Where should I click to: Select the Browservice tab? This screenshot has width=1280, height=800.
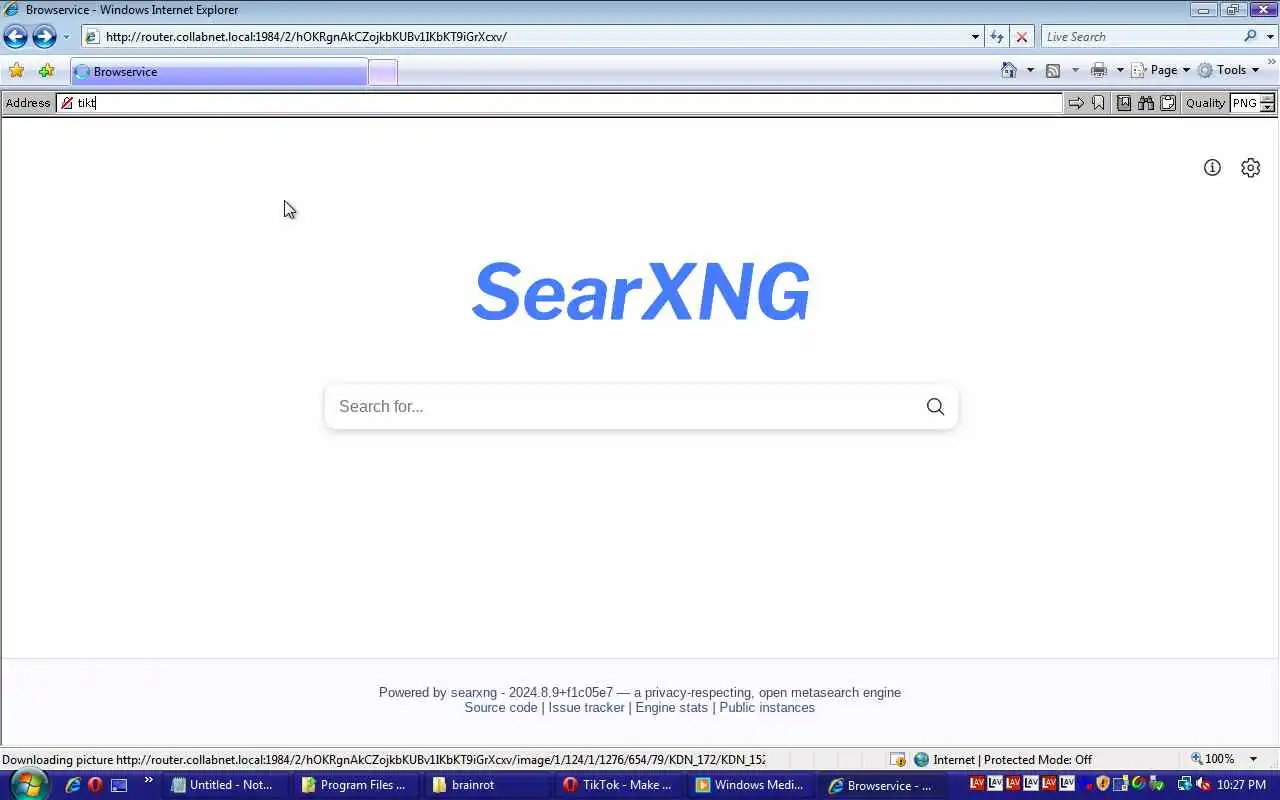[x=219, y=72]
